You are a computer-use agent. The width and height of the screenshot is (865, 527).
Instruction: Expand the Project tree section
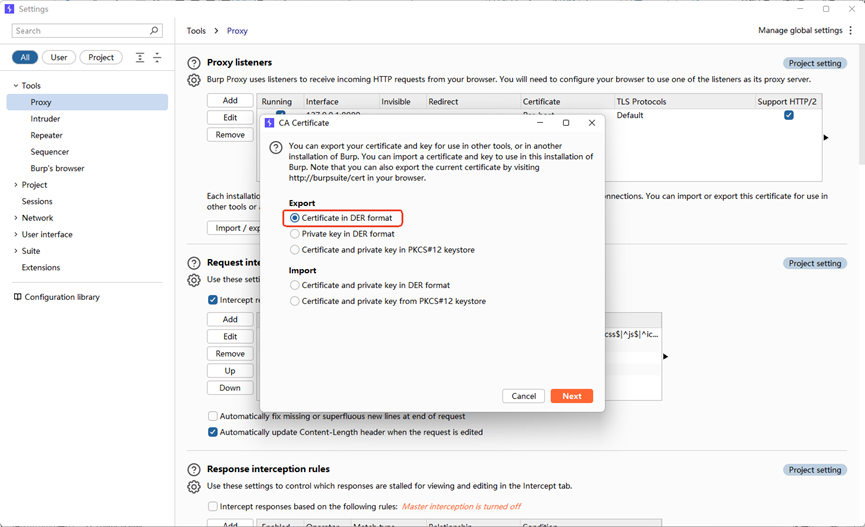15,185
